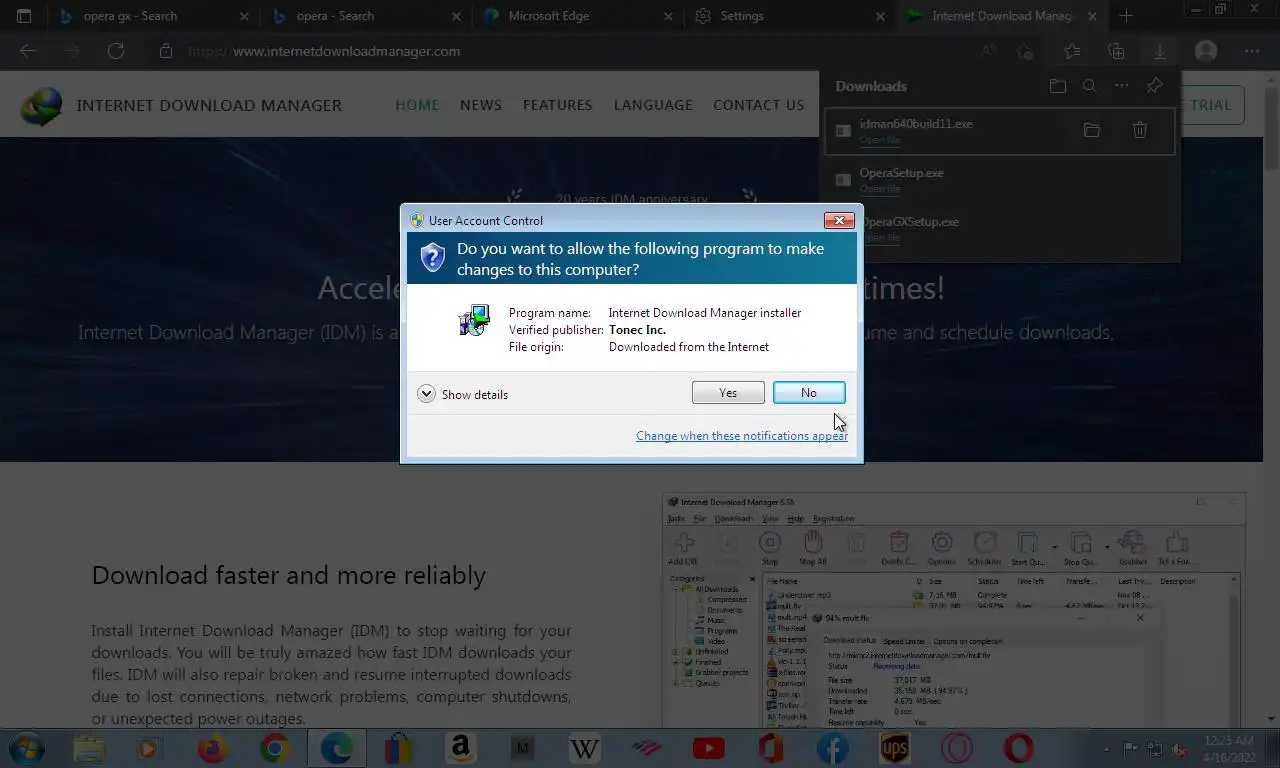Delete idman640build11.exe from the downloads list
The image size is (1280, 768).
point(1140,130)
